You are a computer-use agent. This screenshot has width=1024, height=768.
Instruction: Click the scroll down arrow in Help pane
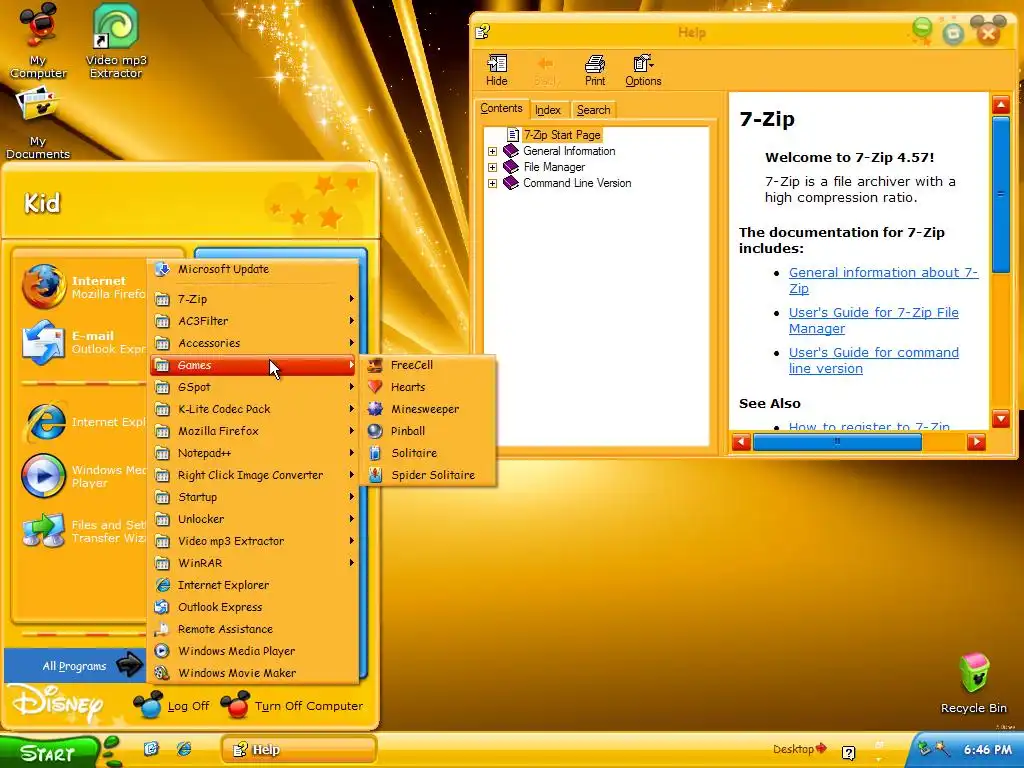[1000, 418]
